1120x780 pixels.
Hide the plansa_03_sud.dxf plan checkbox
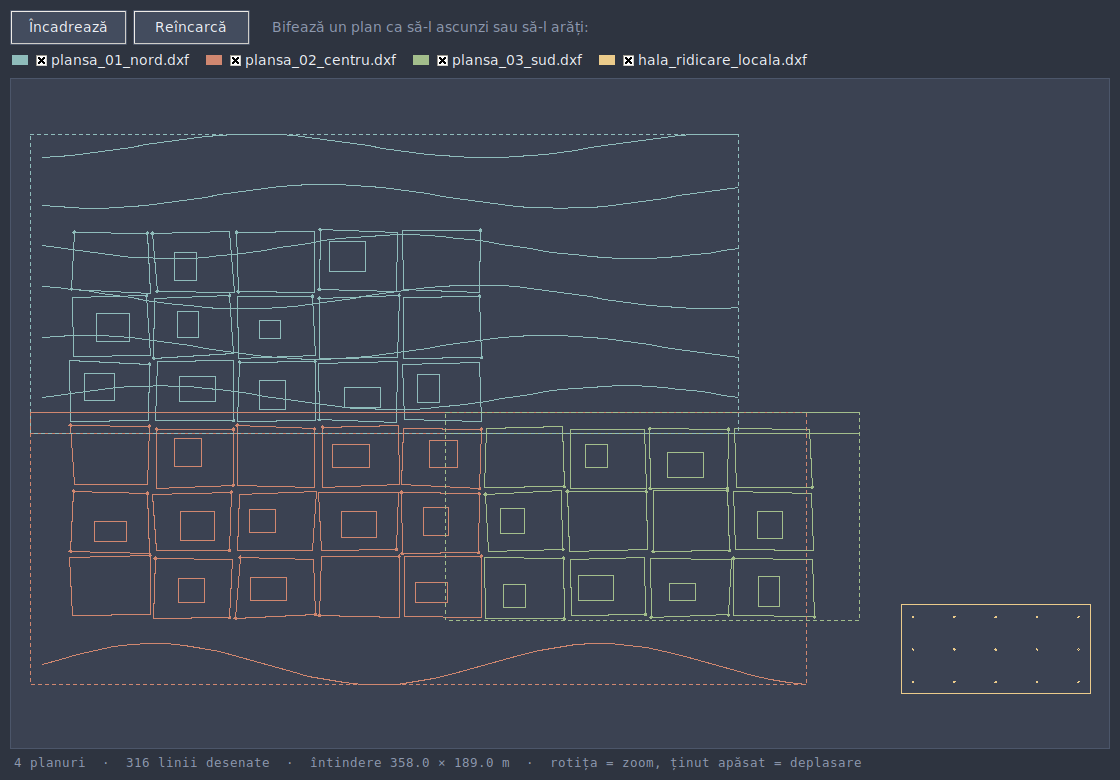pos(443,61)
